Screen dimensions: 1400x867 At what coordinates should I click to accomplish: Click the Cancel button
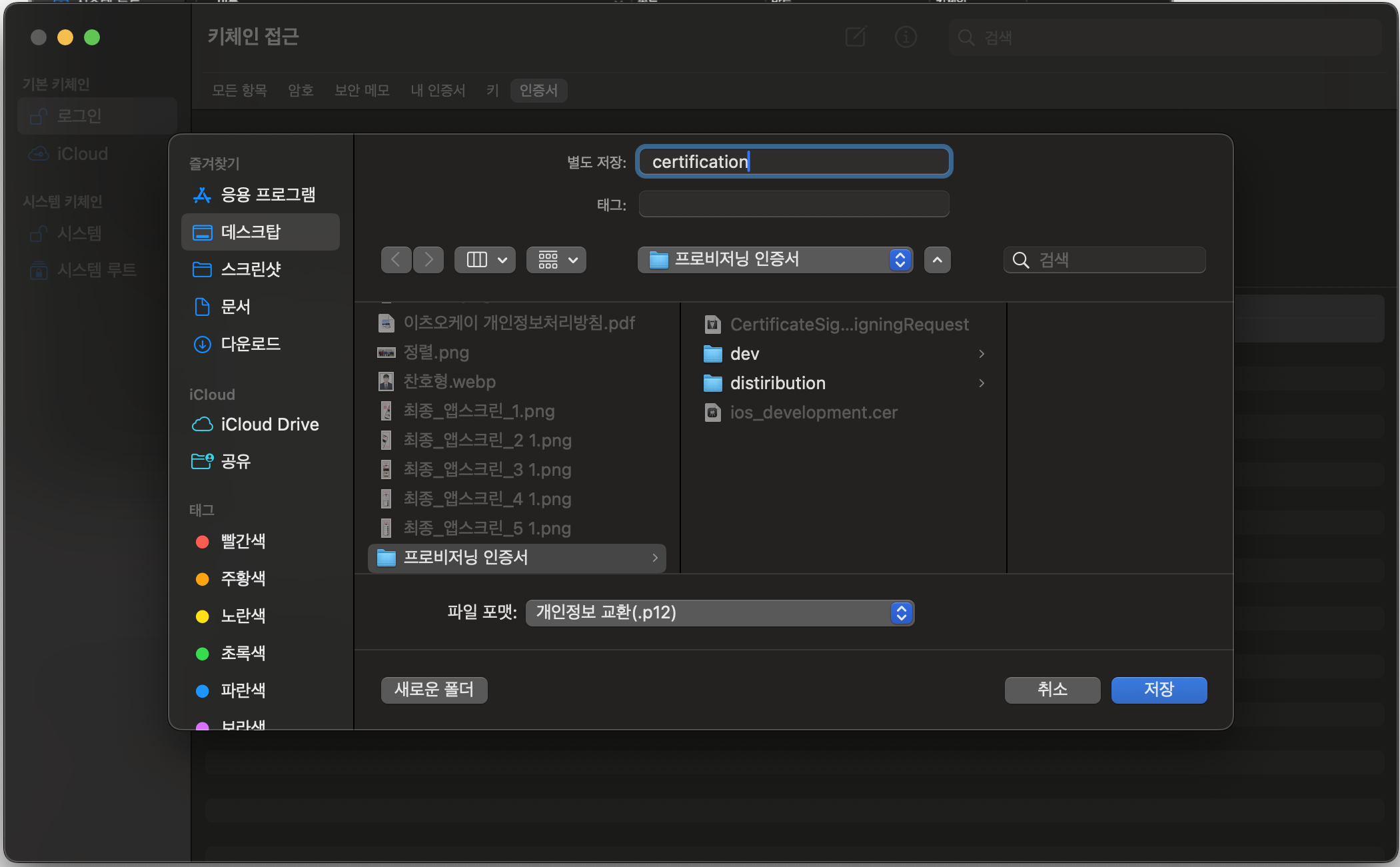(1052, 690)
